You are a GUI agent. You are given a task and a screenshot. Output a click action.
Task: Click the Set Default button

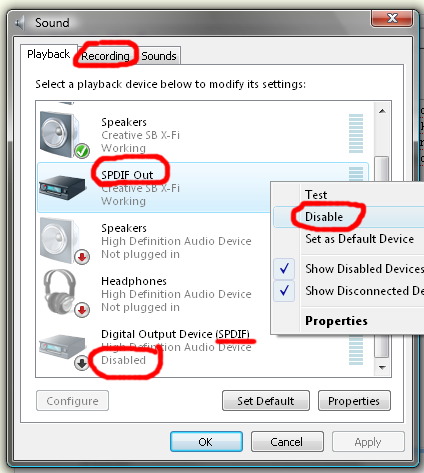click(x=266, y=401)
